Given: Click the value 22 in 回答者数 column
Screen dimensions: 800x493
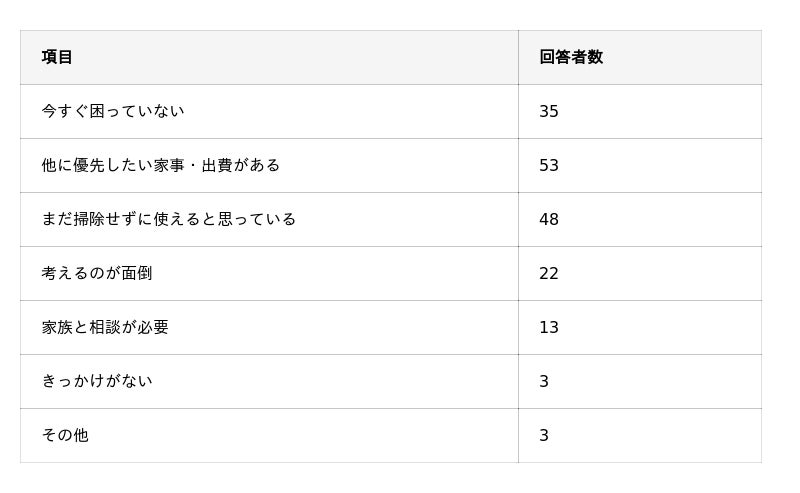Looking at the screenshot, I should pos(549,273).
